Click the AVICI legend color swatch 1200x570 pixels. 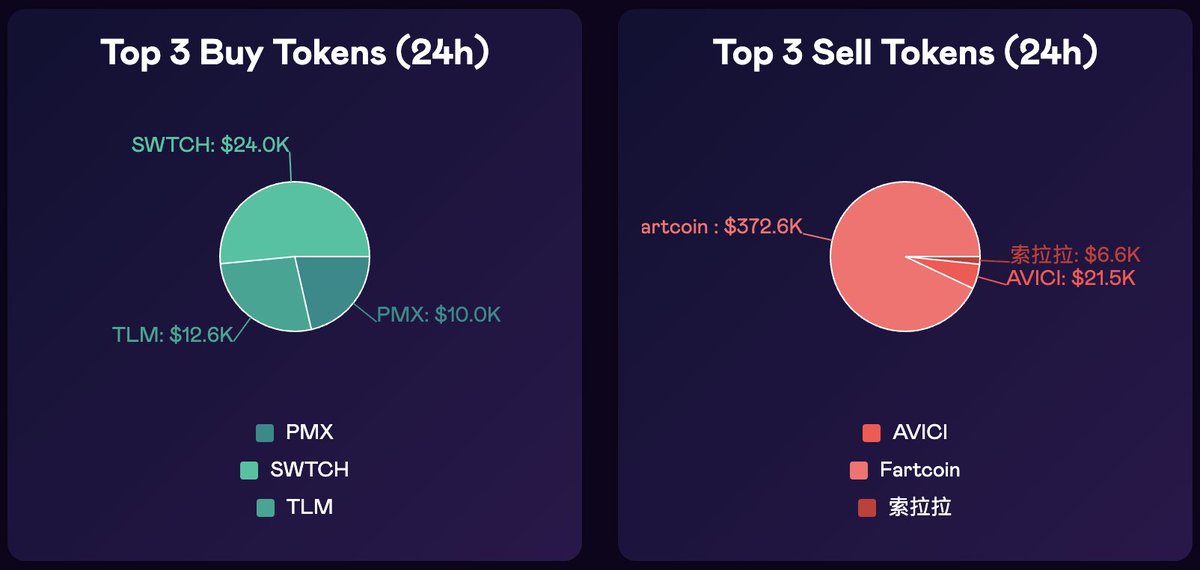(x=871, y=433)
